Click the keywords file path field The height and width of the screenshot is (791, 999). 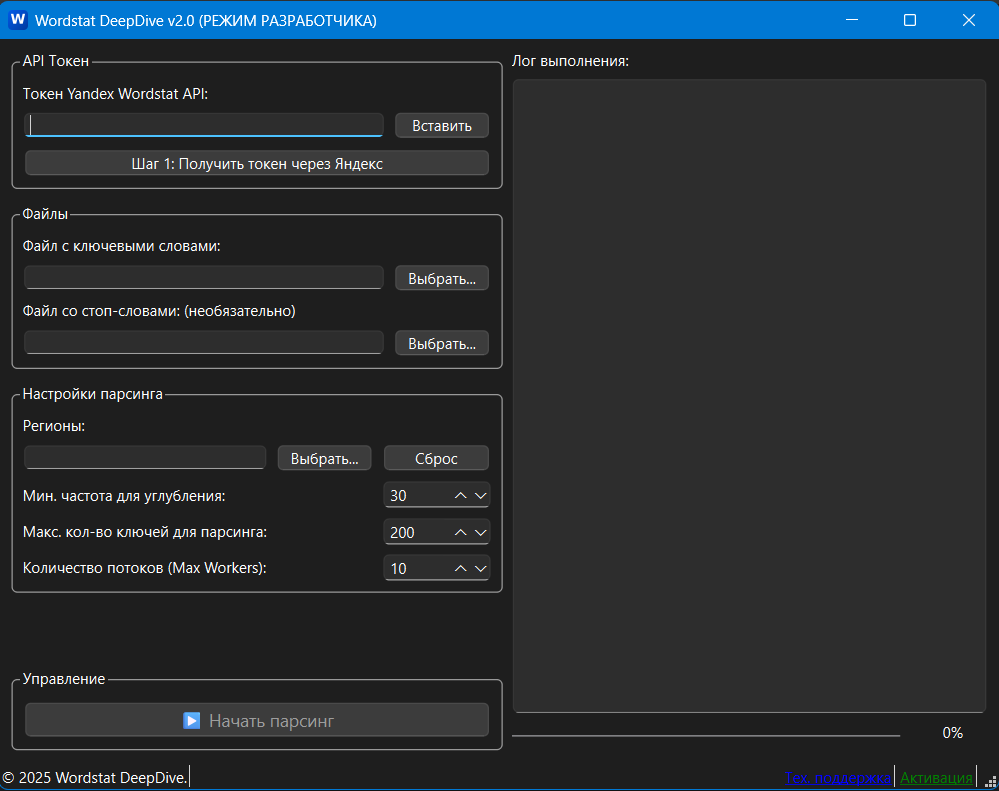point(204,277)
